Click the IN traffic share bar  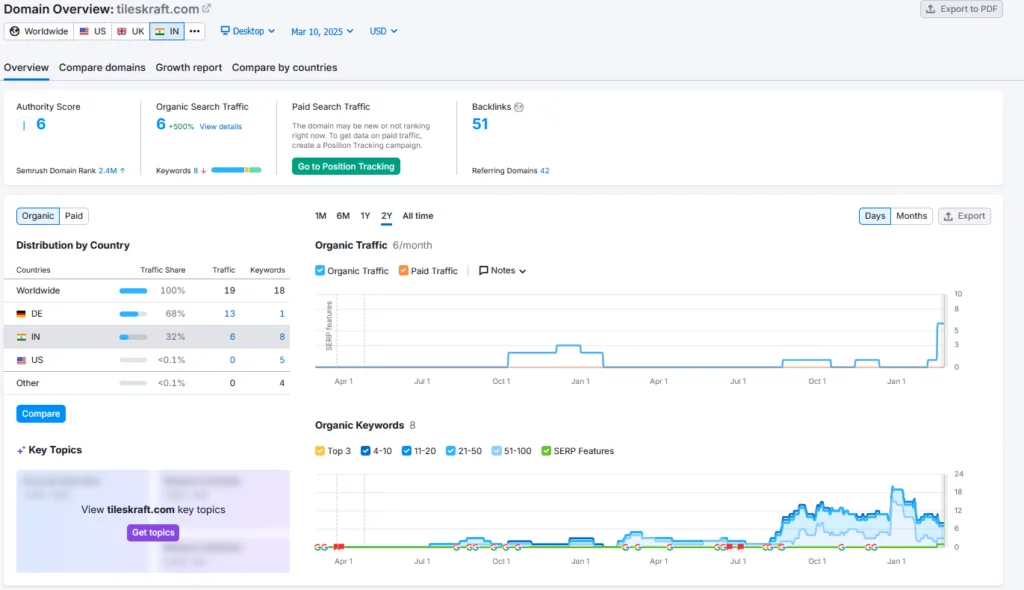(x=133, y=337)
